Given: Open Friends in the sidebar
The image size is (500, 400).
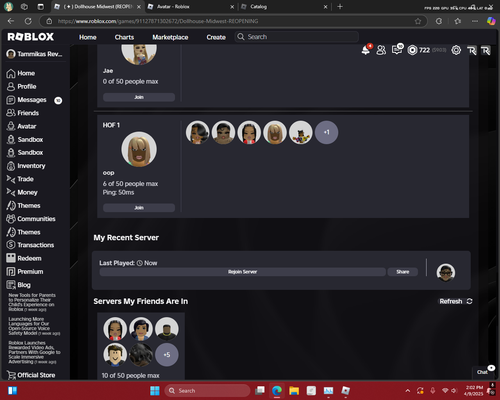Looking at the screenshot, I should click(23, 113).
